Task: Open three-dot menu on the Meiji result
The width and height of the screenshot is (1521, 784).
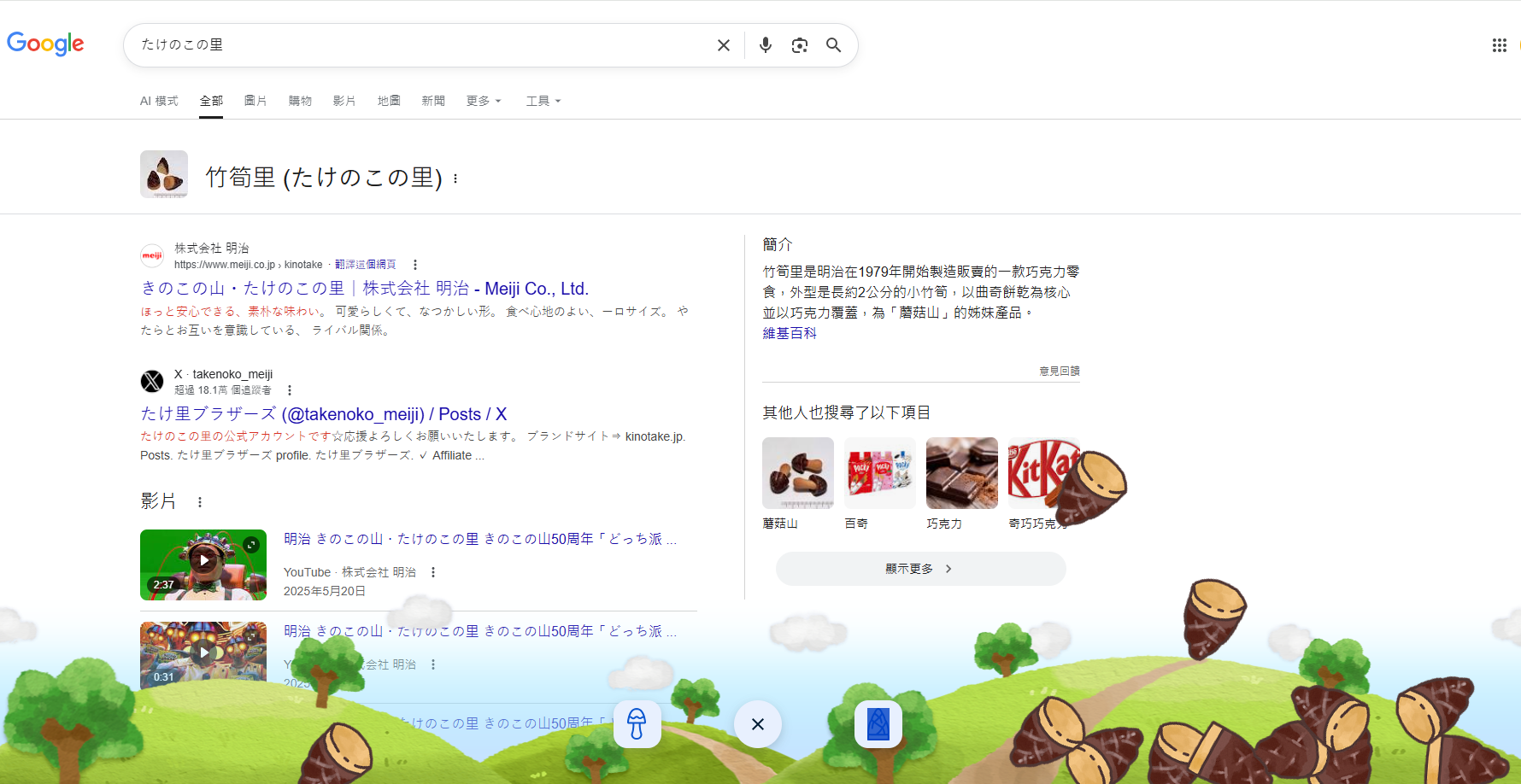Action: (x=415, y=265)
